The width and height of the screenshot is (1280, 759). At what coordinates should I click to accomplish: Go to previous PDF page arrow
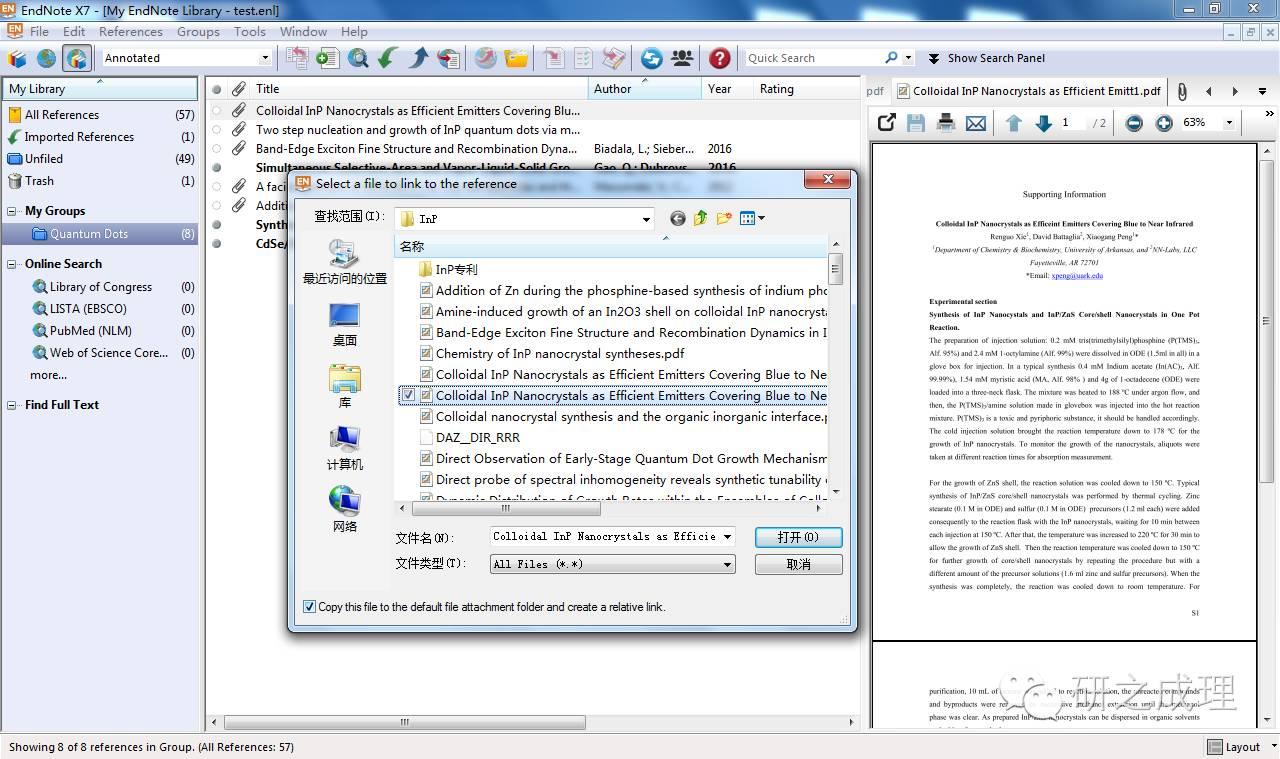click(1014, 122)
